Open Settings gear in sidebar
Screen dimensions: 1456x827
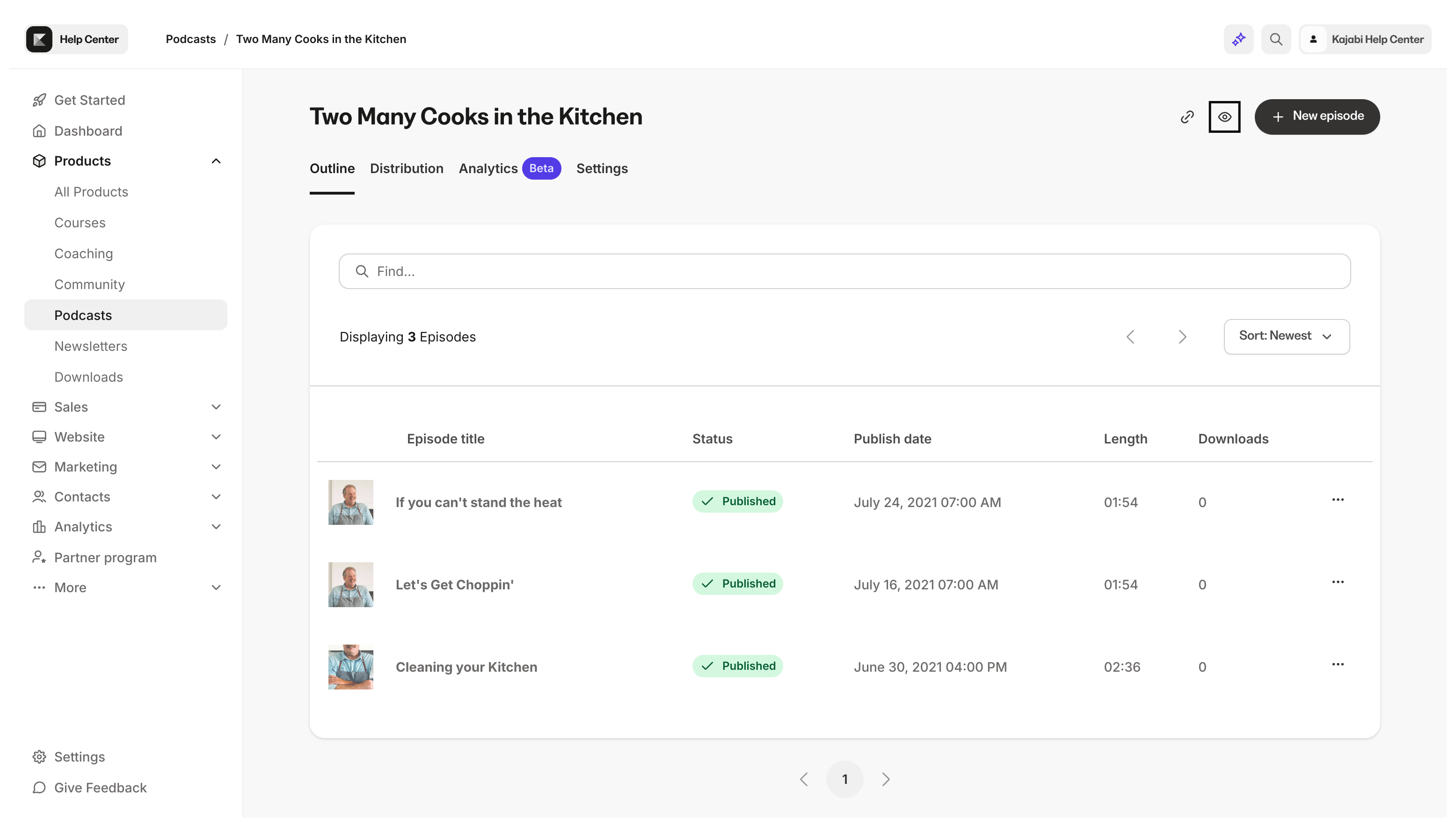click(x=39, y=757)
